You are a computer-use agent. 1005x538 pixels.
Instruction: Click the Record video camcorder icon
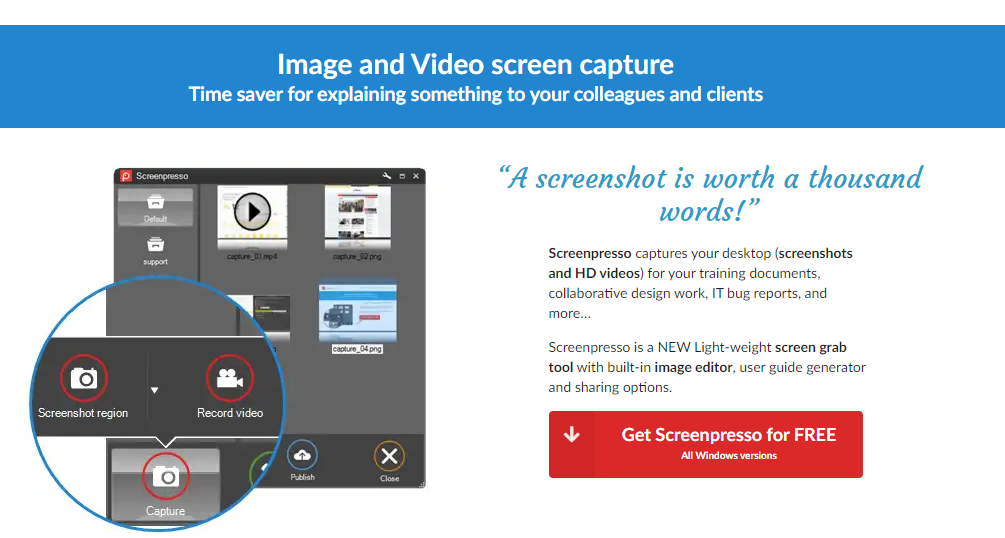pyautogui.click(x=229, y=378)
